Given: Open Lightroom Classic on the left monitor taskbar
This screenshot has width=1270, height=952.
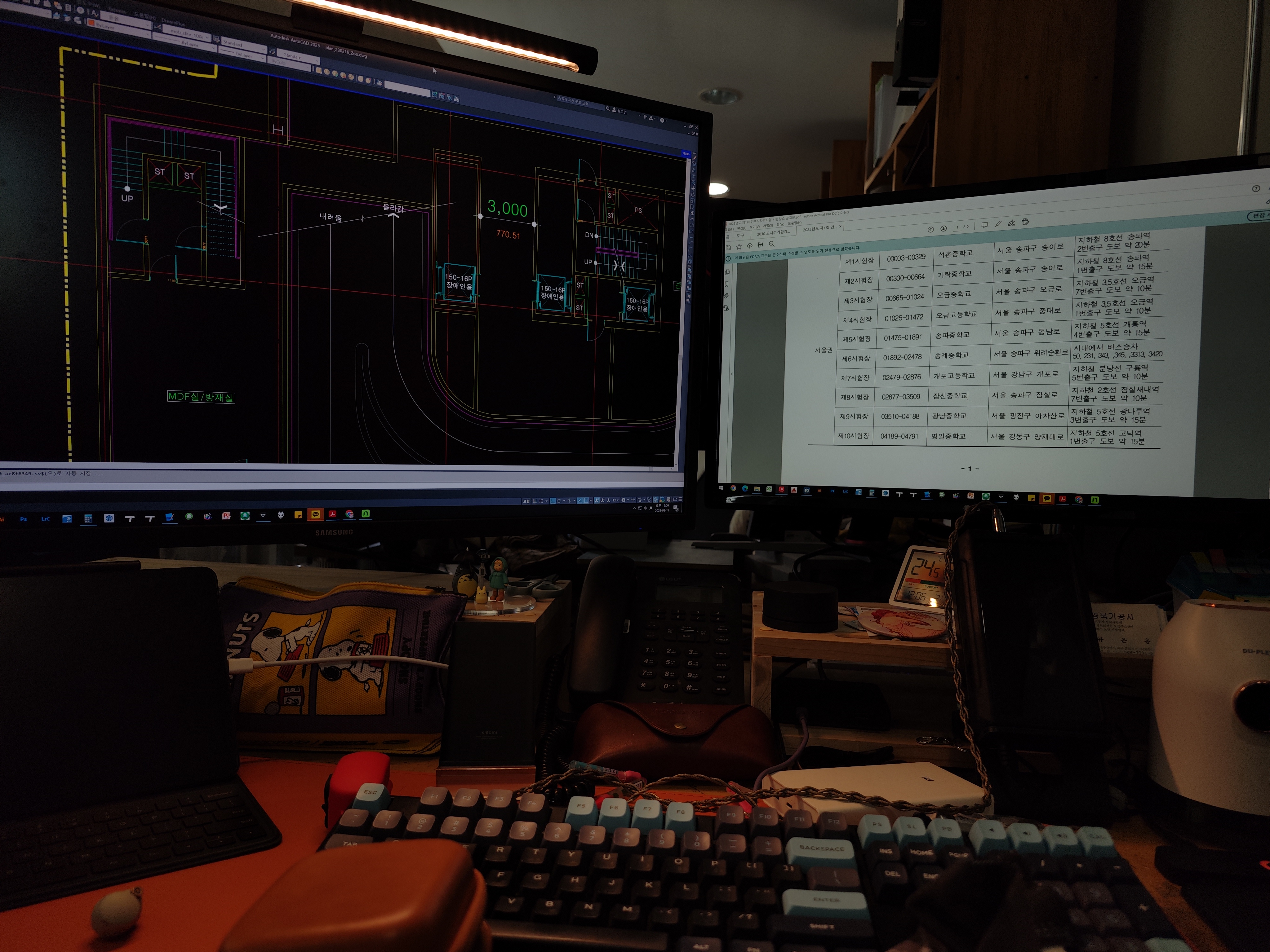Looking at the screenshot, I should (x=45, y=519).
